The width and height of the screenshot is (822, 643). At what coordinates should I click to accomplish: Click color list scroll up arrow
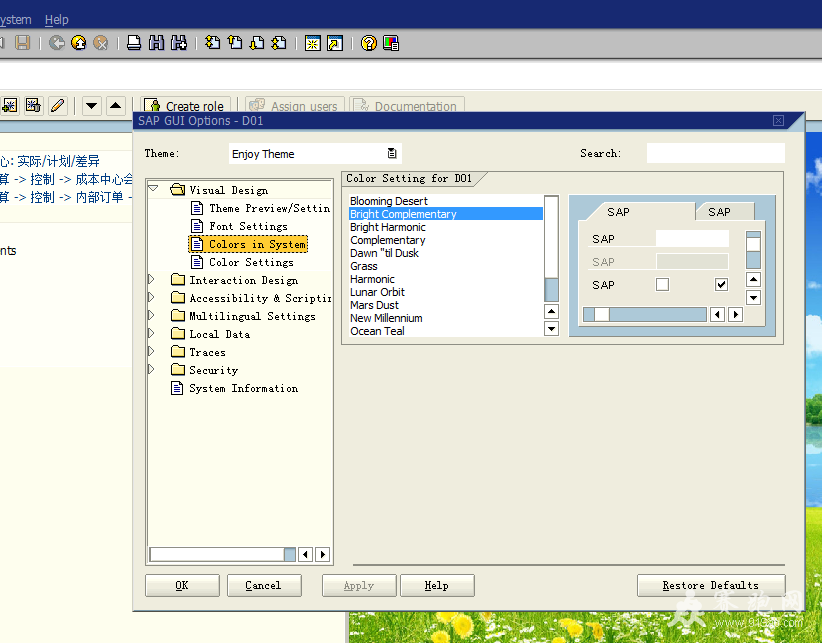point(551,312)
